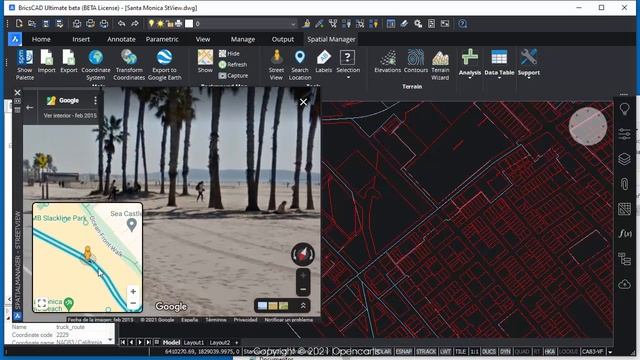
Task: Refresh the background map
Action: 233,64
